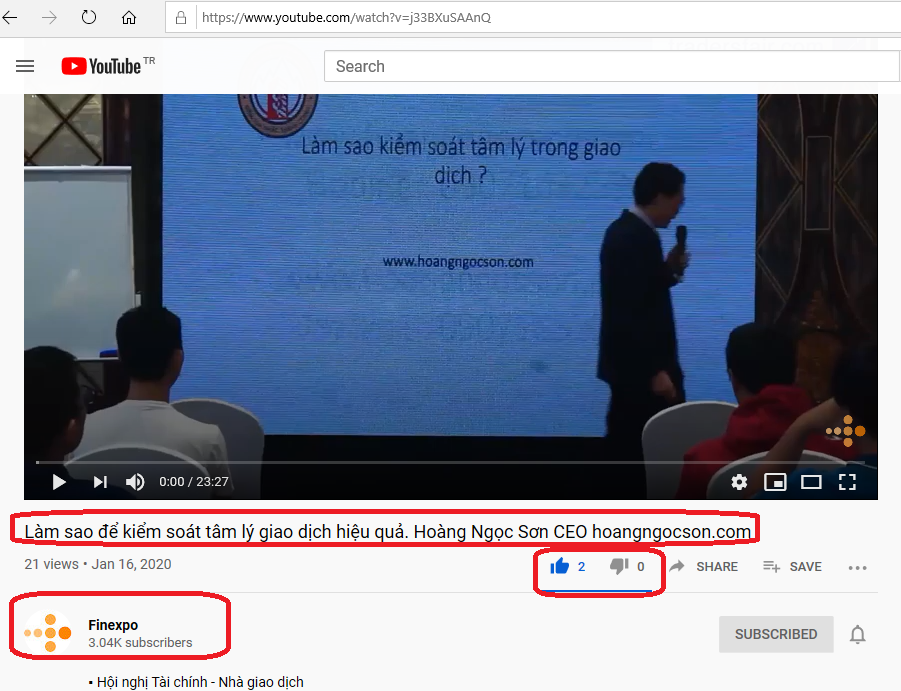Enable miniplayer mode icon
This screenshot has height=691, width=901.
pyautogui.click(x=775, y=481)
